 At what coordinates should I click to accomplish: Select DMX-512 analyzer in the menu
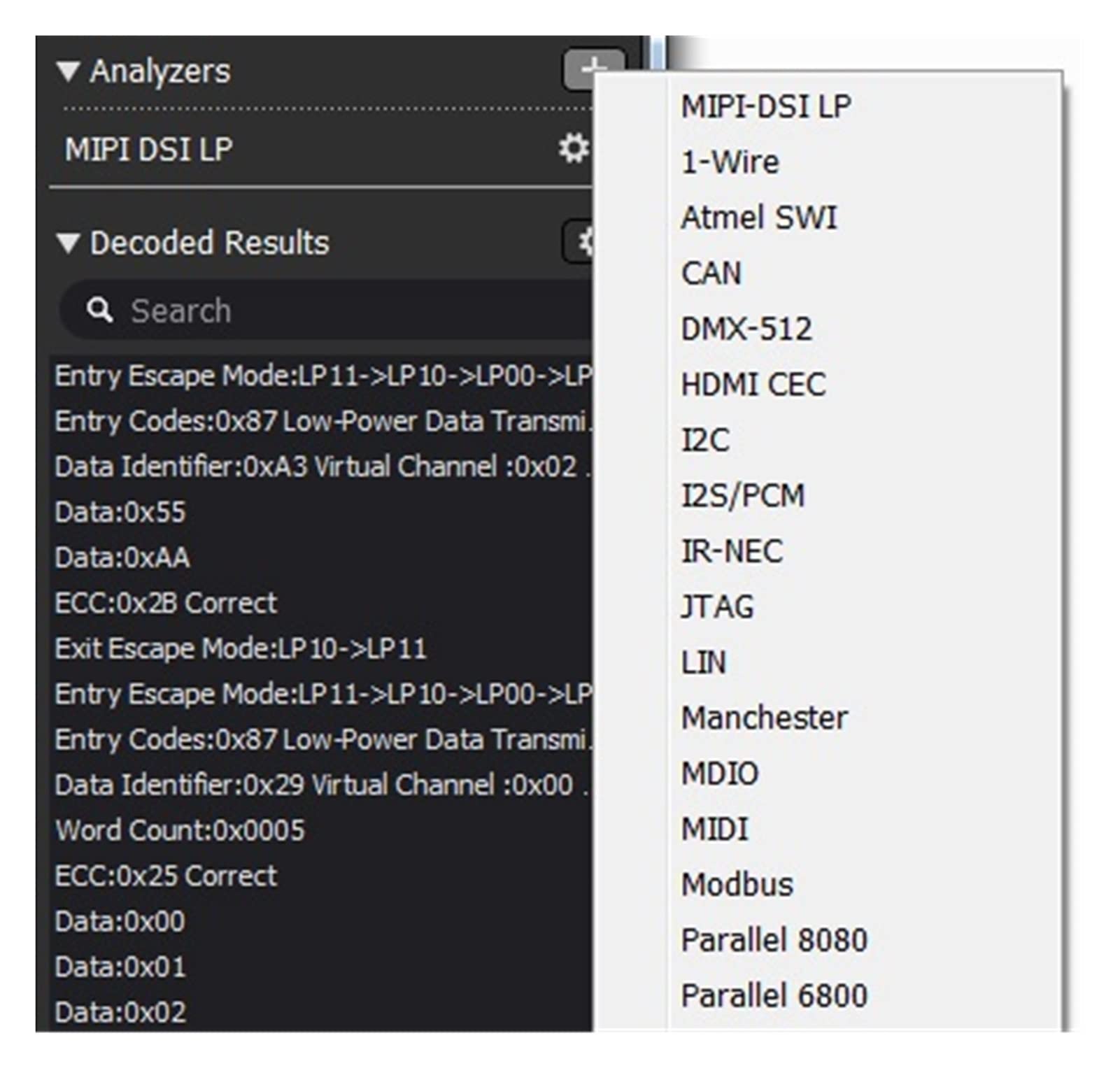[x=746, y=329]
